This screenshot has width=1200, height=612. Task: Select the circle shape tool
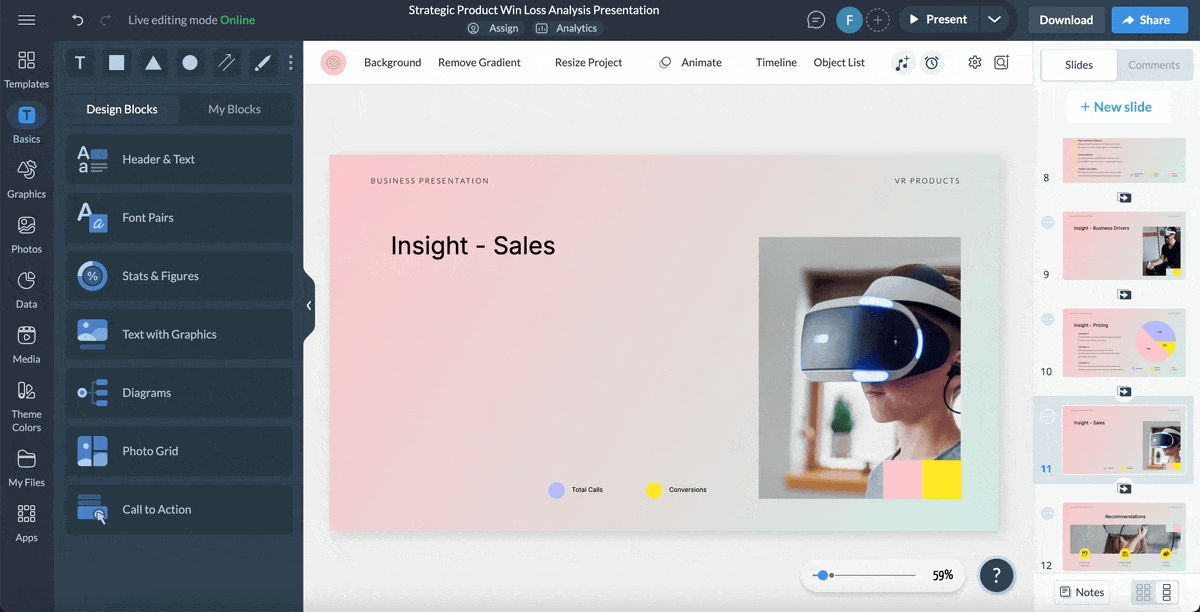[188, 62]
